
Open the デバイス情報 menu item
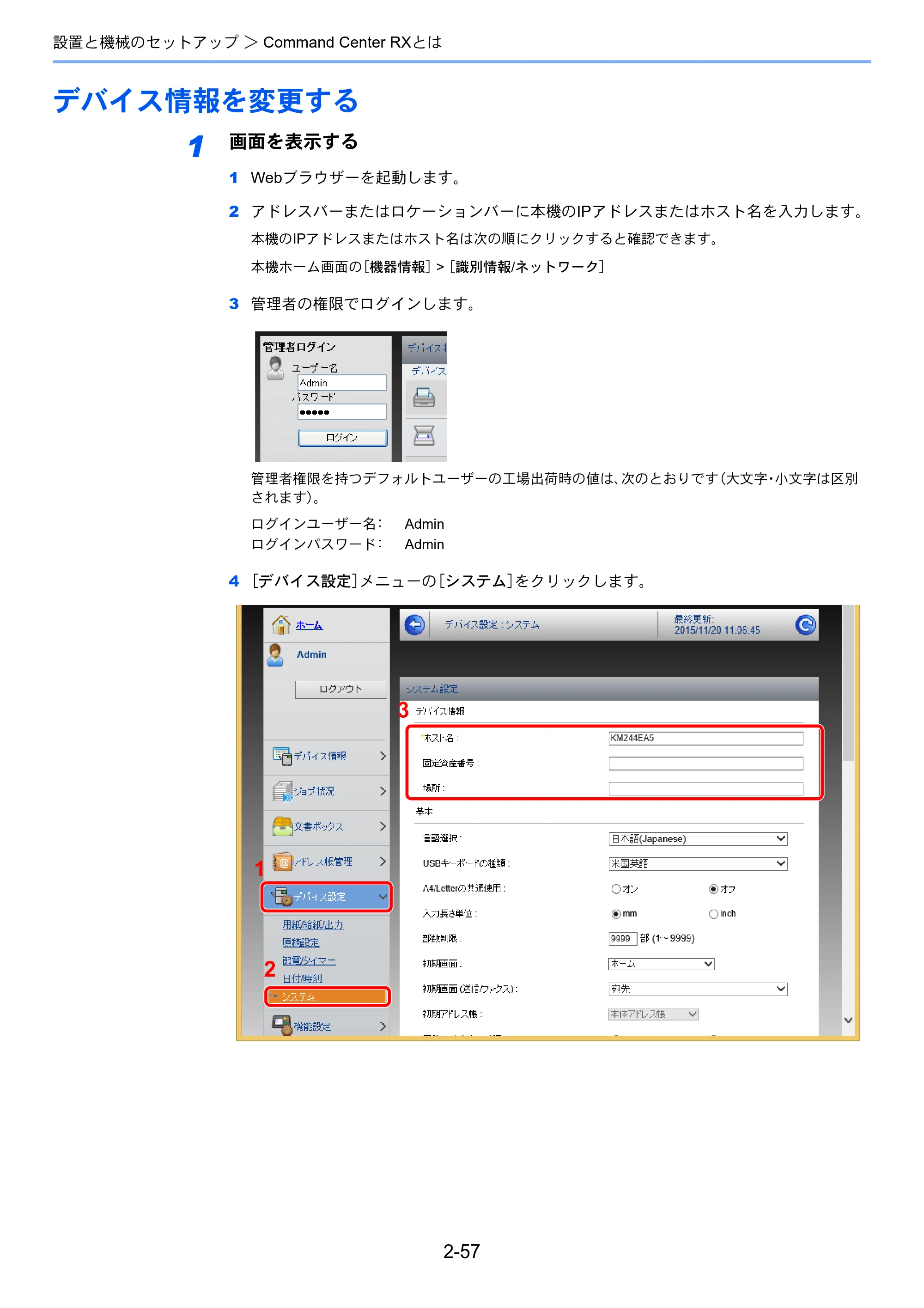tap(327, 757)
